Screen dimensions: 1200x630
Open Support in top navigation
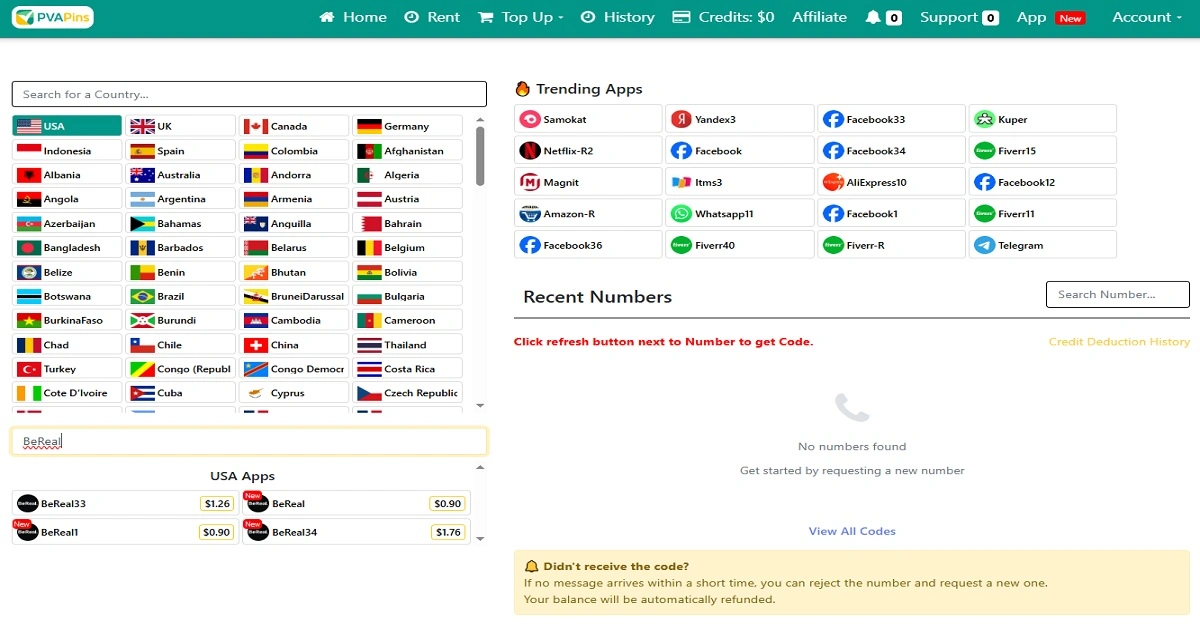(x=959, y=17)
